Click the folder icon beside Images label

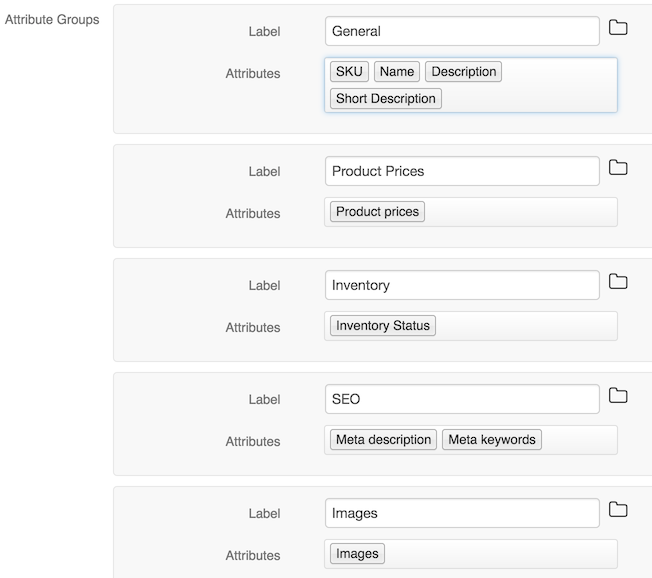click(x=618, y=510)
